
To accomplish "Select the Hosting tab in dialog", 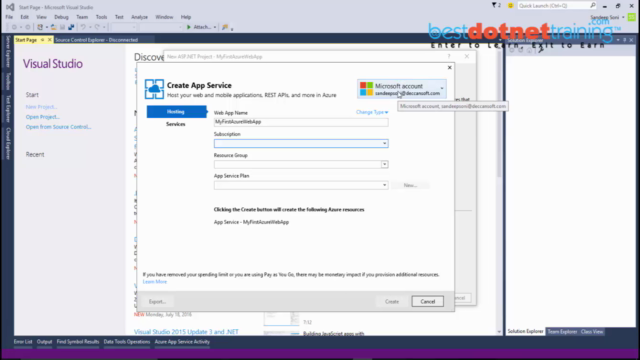I will pyautogui.click(x=176, y=112).
